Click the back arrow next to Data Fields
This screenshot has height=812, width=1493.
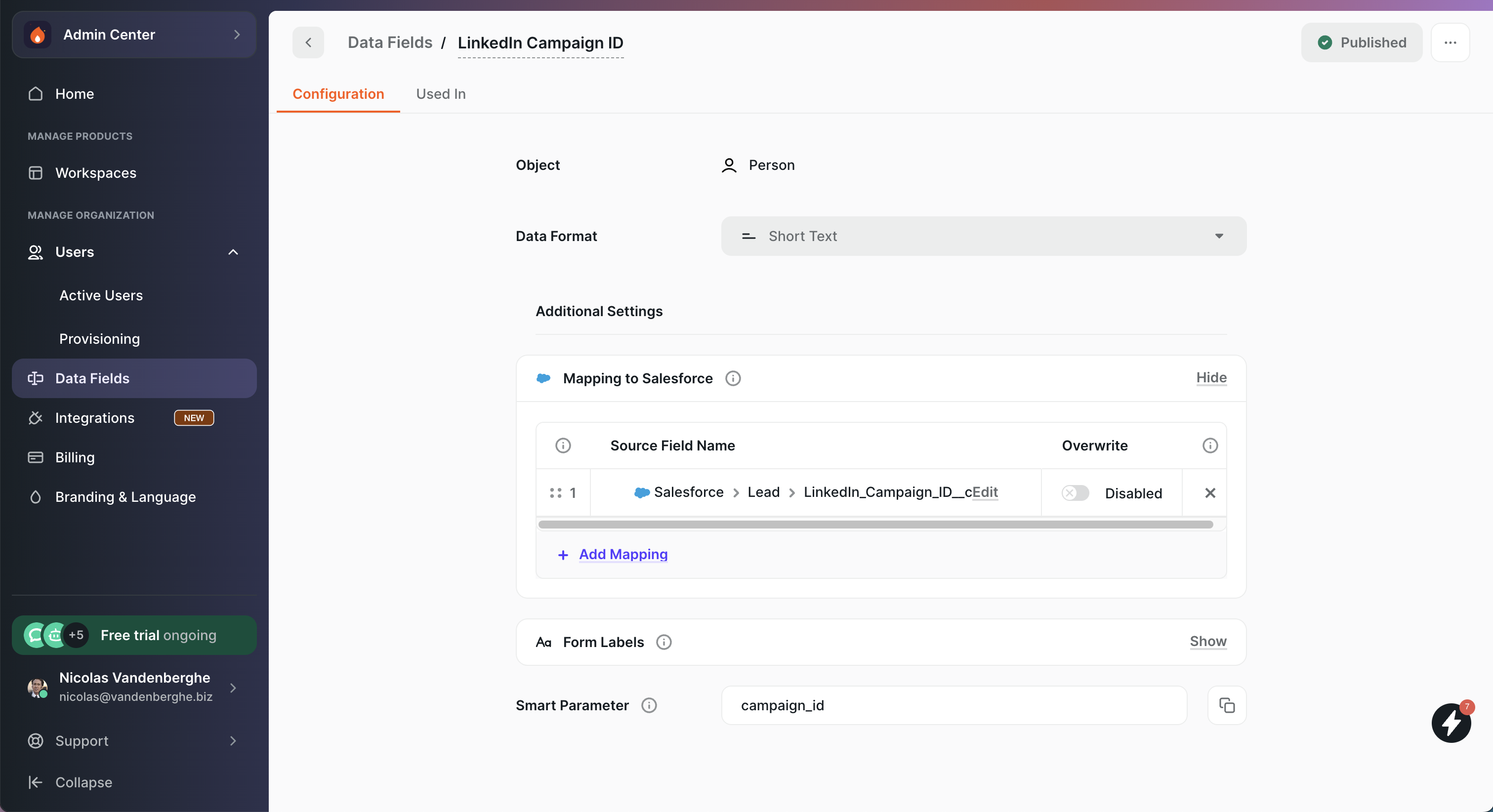click(308, 42)
